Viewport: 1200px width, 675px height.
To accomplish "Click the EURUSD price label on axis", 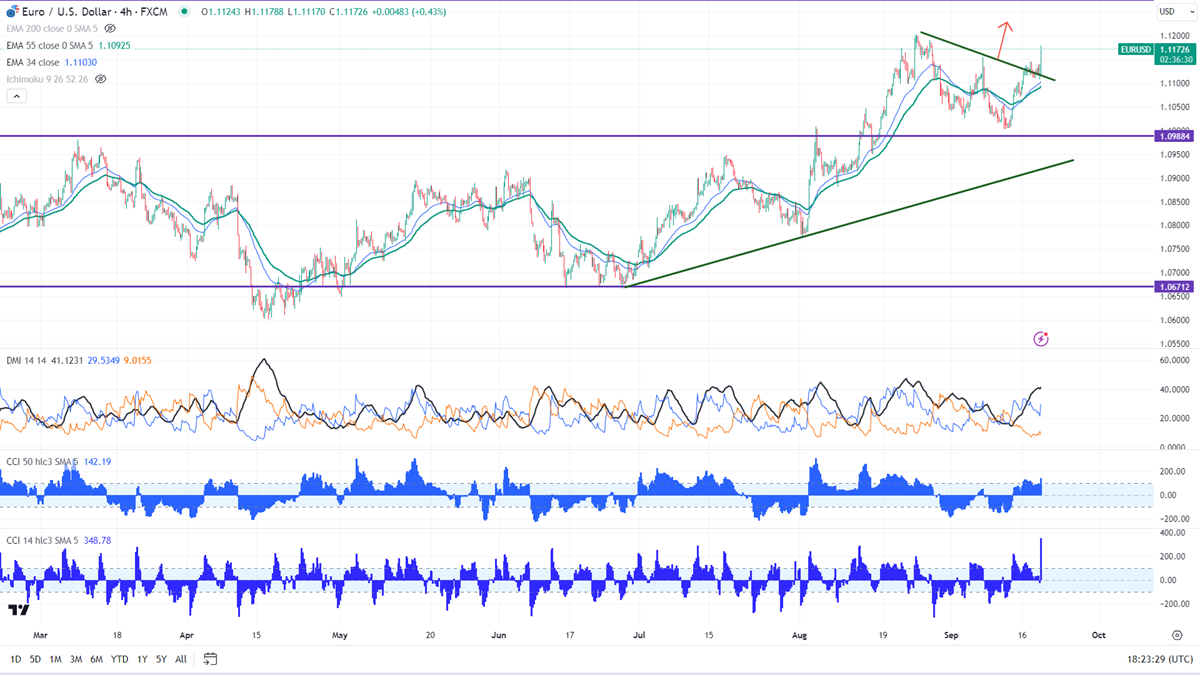I will tap(1136, 48).
